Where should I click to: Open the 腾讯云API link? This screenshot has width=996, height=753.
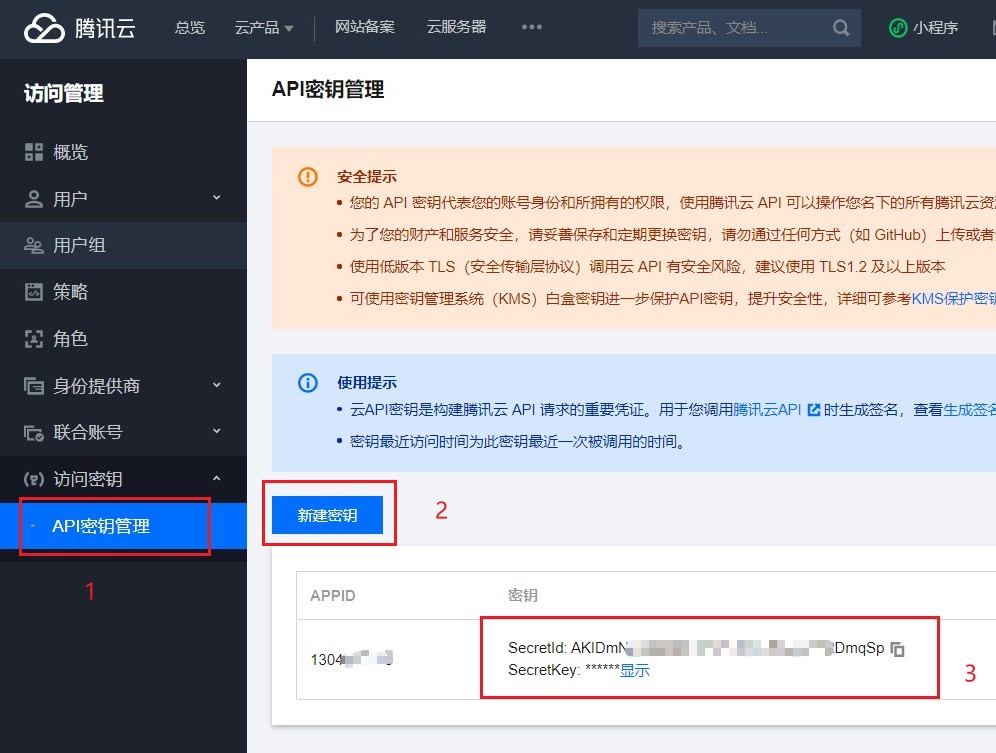pyautogui.click(x=767, y=410)
